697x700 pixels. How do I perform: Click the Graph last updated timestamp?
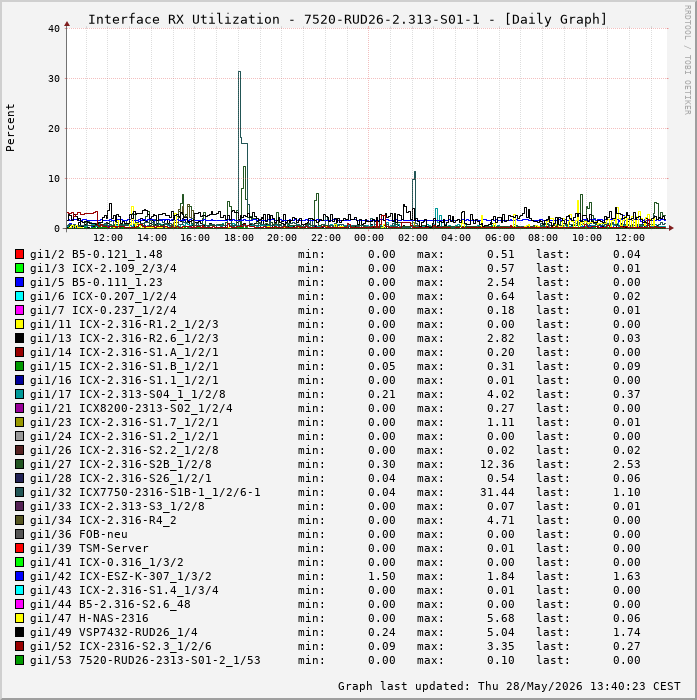(509, 686)
